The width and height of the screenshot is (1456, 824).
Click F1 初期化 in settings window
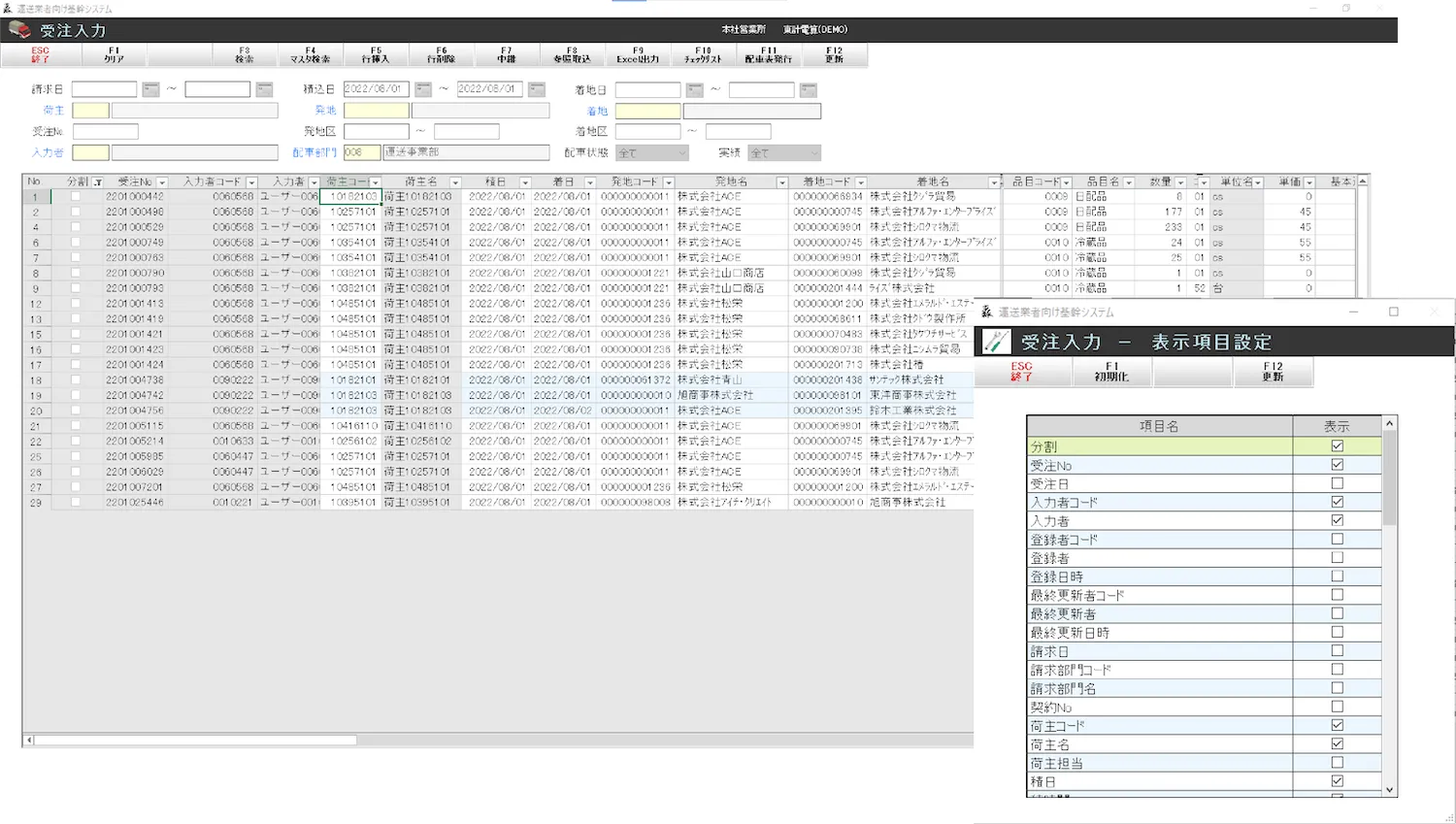coord(1111,372)
